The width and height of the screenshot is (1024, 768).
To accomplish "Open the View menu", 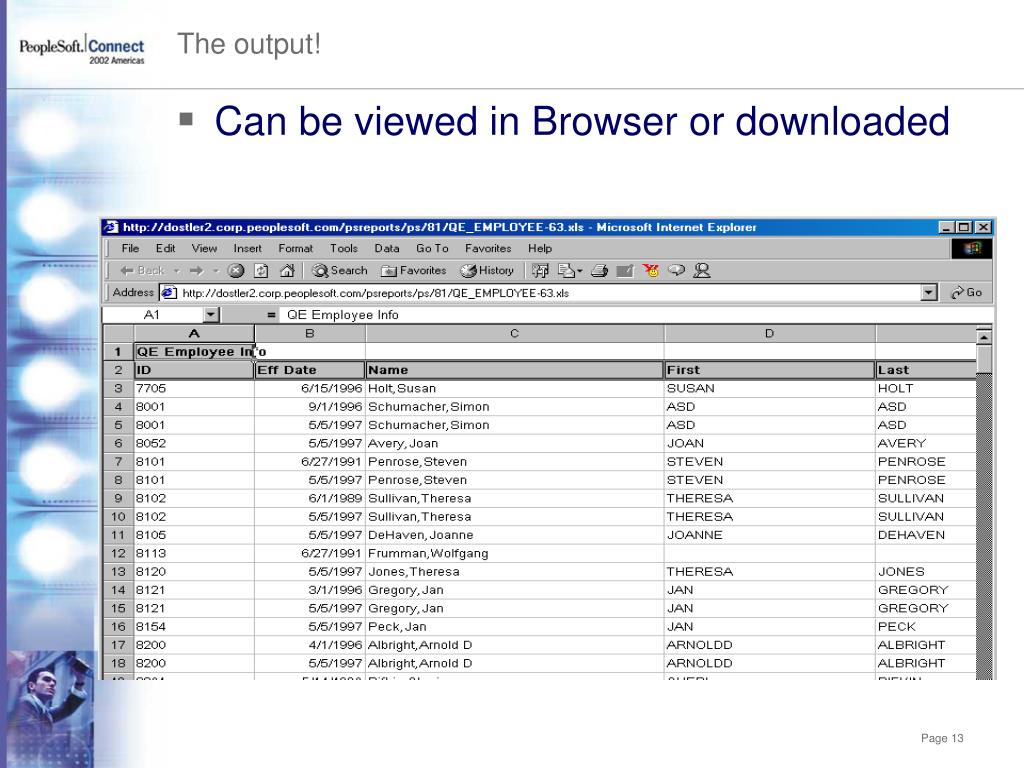I will pos(204,248).
